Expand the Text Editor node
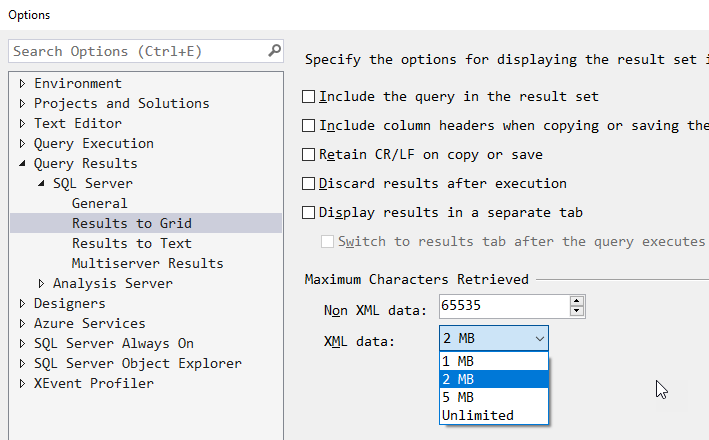The image size is (709, 440). pos(22,123)
